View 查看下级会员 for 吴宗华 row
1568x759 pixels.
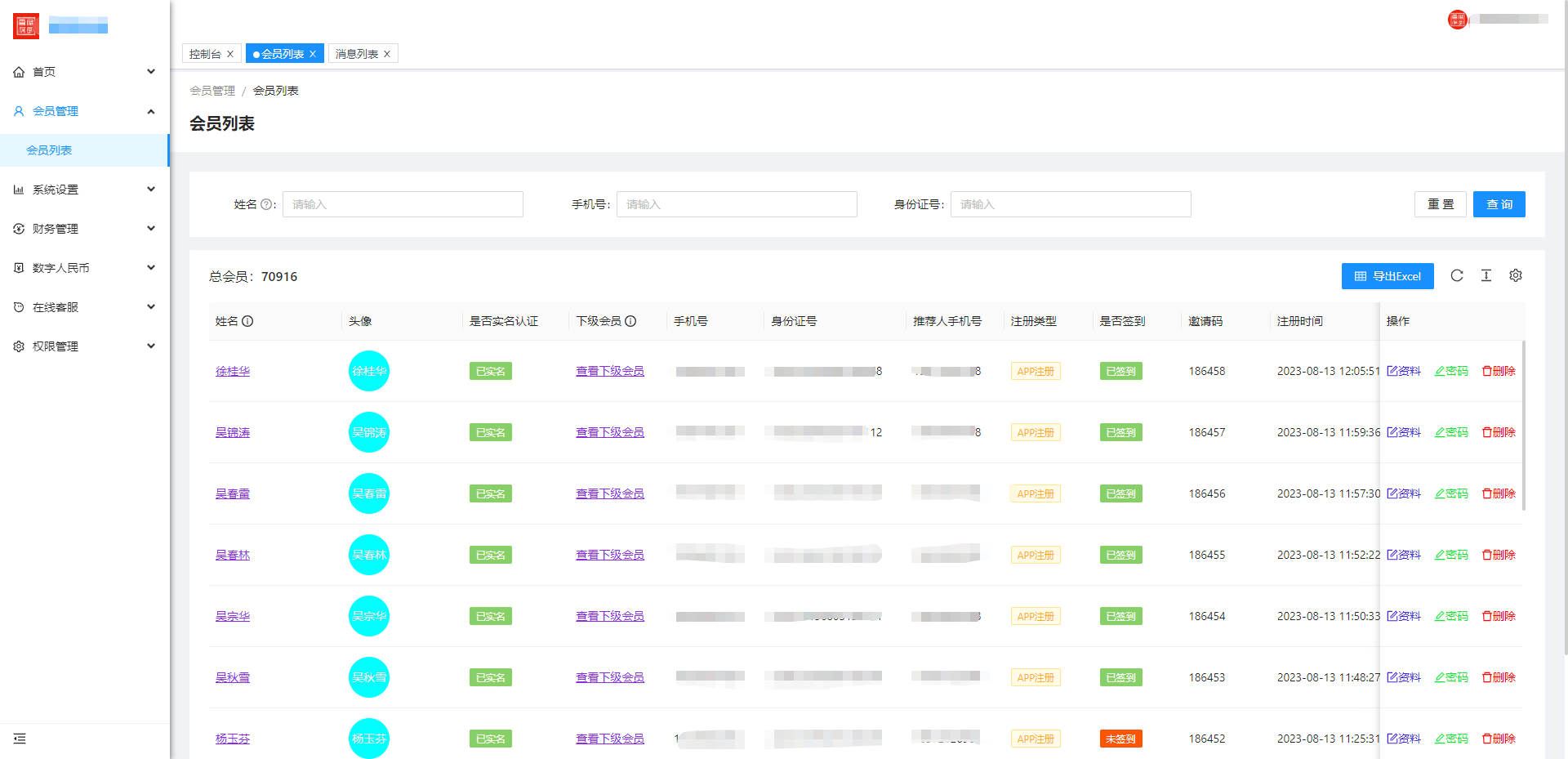(x=610, y=616)
